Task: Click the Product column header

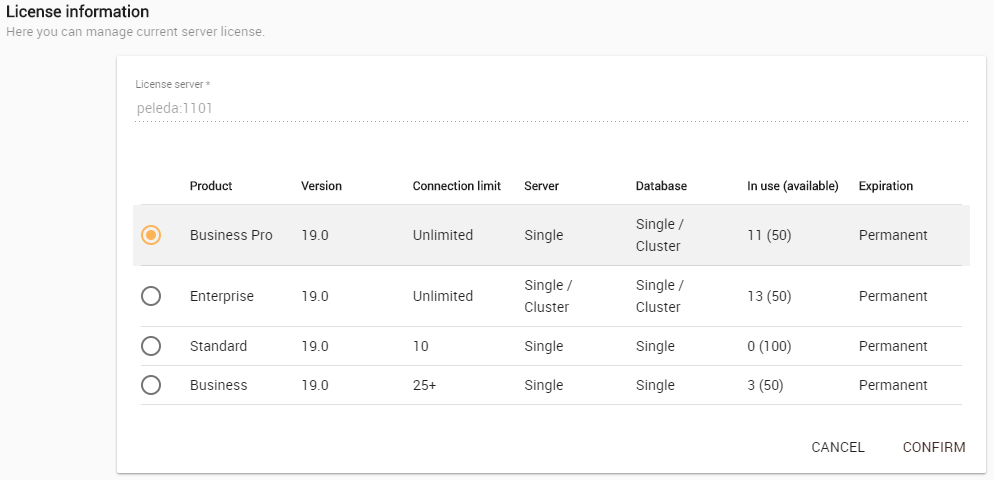Action: (211, 186)
